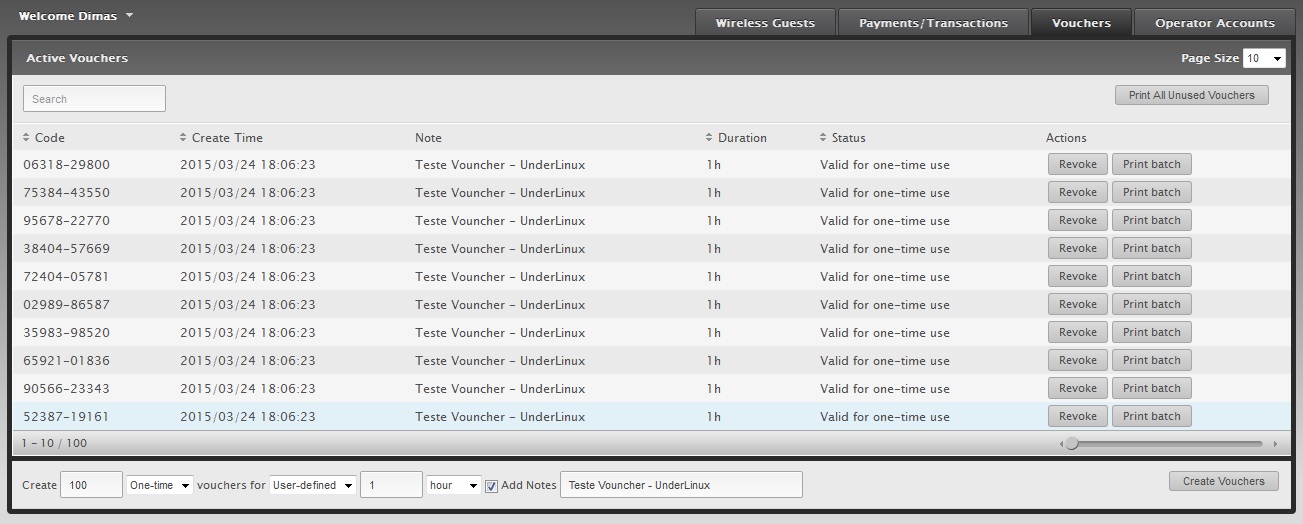The height and width of the screenshot is (524, 1303).
Task: Open the Welcome Dimas user menu arrow
Action: tap(130, 15)
